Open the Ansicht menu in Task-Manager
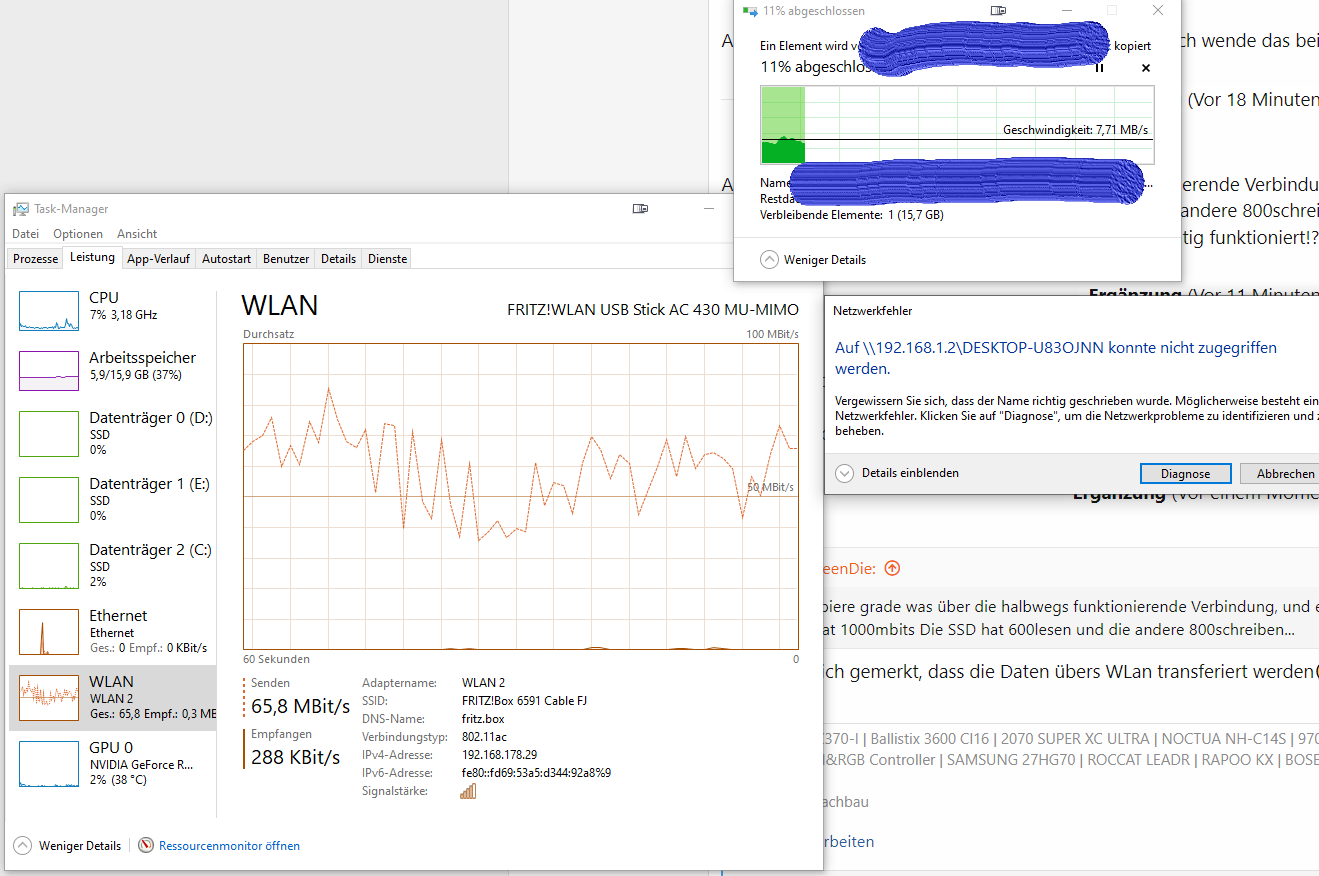The width and height of the screenshot is (1319, 876). [137, 233]
